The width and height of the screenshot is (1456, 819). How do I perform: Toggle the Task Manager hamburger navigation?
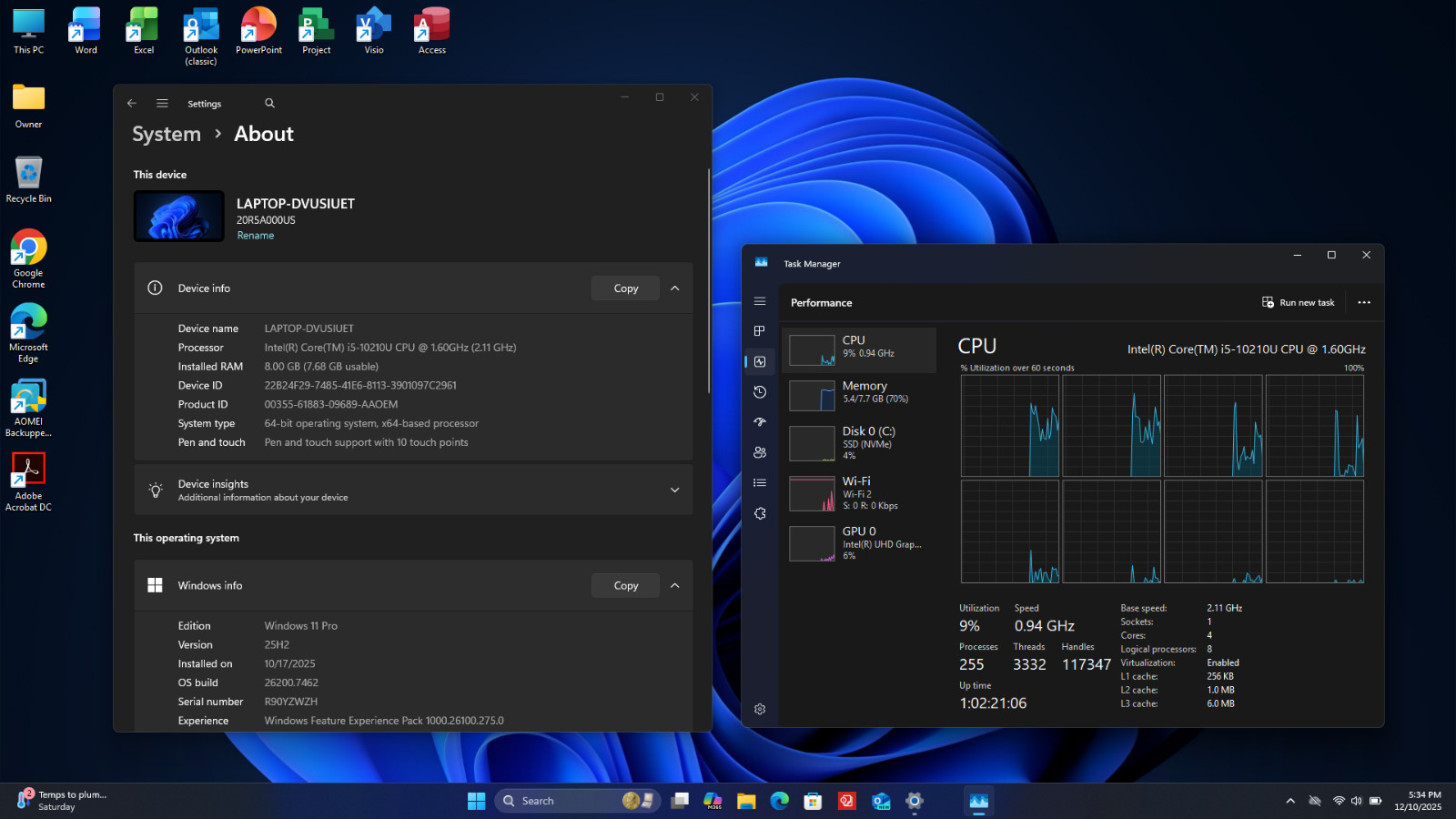760,301
